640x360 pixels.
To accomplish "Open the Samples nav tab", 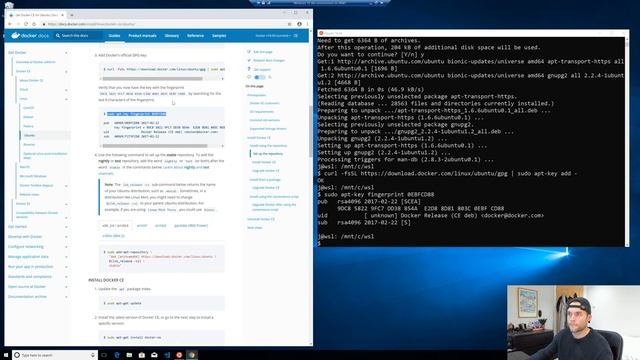I will click(219, 36).
